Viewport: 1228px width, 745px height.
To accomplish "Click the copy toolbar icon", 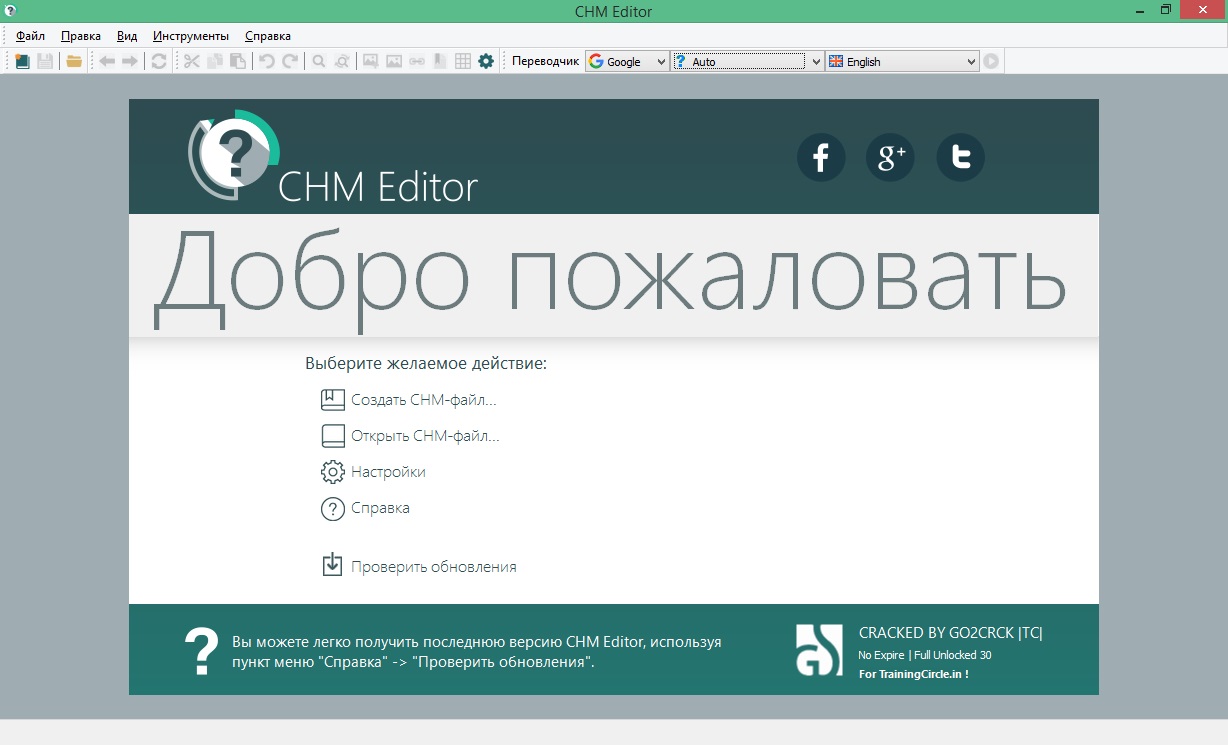I will 214,61.
